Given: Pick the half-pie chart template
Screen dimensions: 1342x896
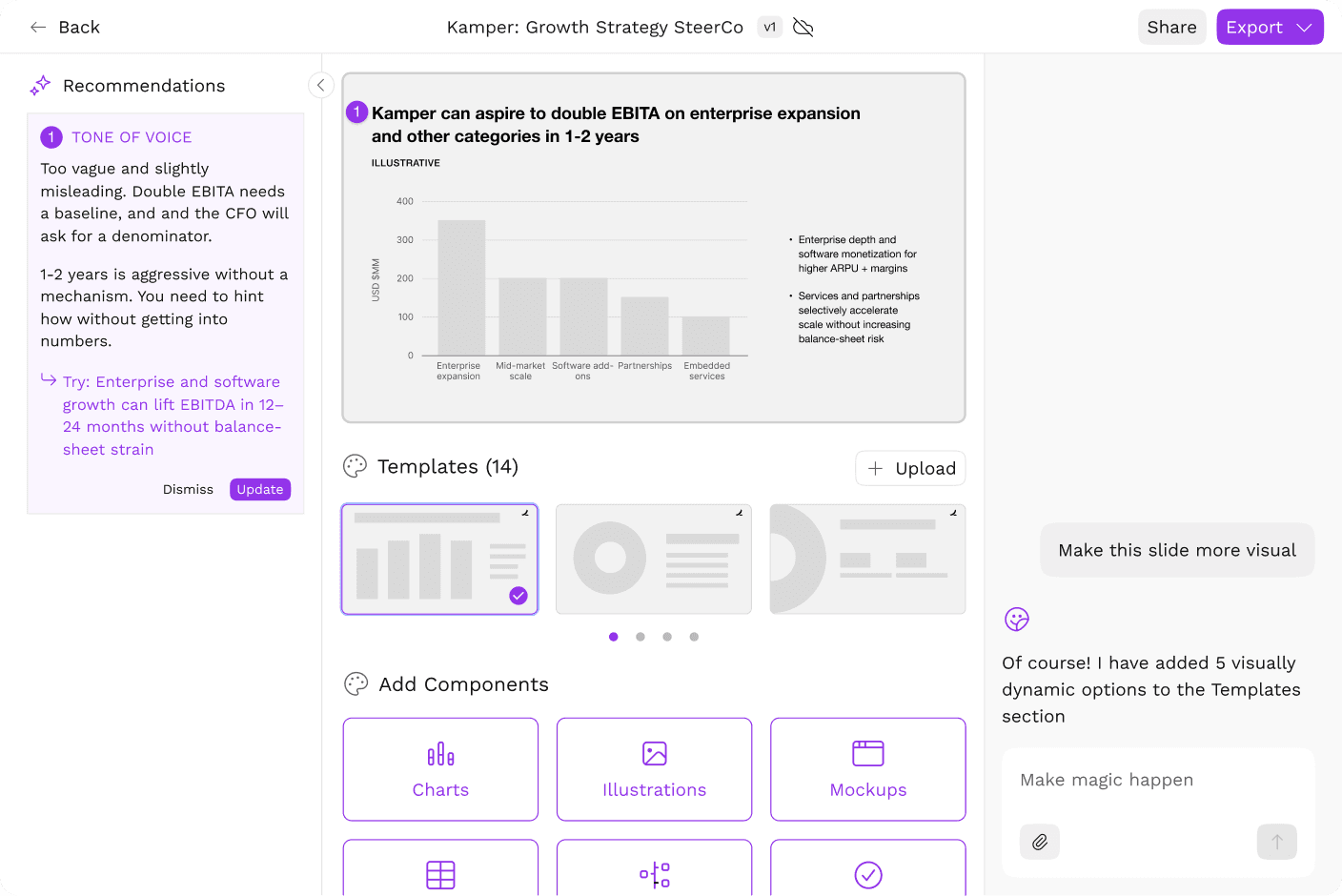Looking at the screenshot, I should [867, 559].
